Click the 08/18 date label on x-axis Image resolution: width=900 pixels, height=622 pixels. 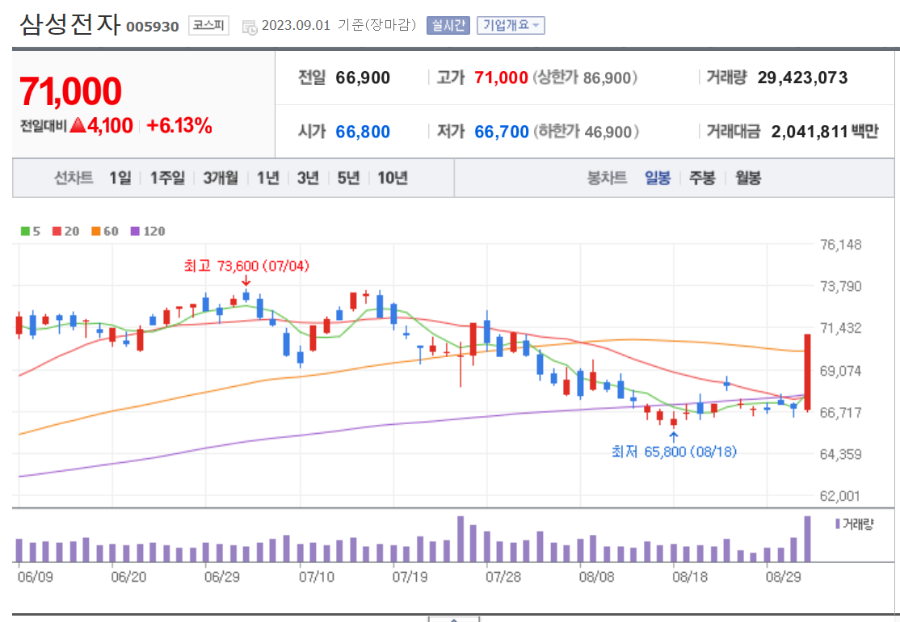click(x=690, y=577)
